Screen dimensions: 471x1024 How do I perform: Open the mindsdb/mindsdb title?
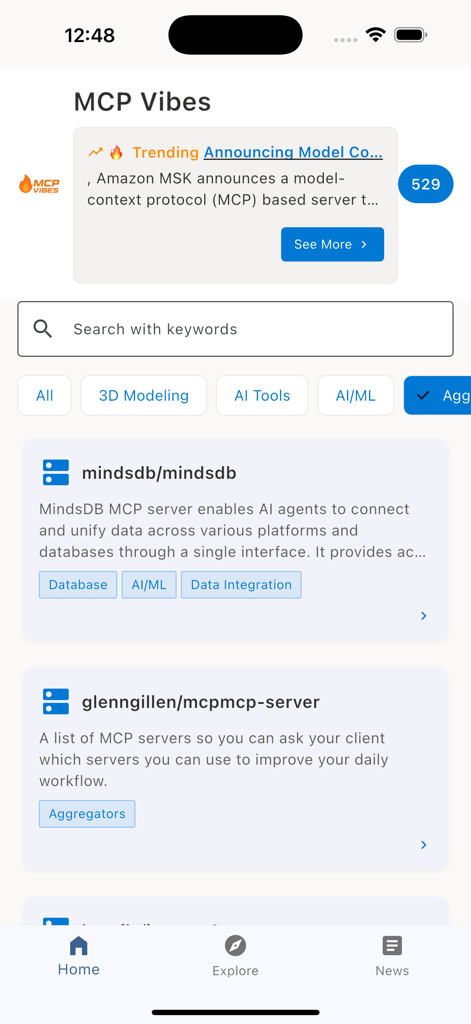[159, 473]
